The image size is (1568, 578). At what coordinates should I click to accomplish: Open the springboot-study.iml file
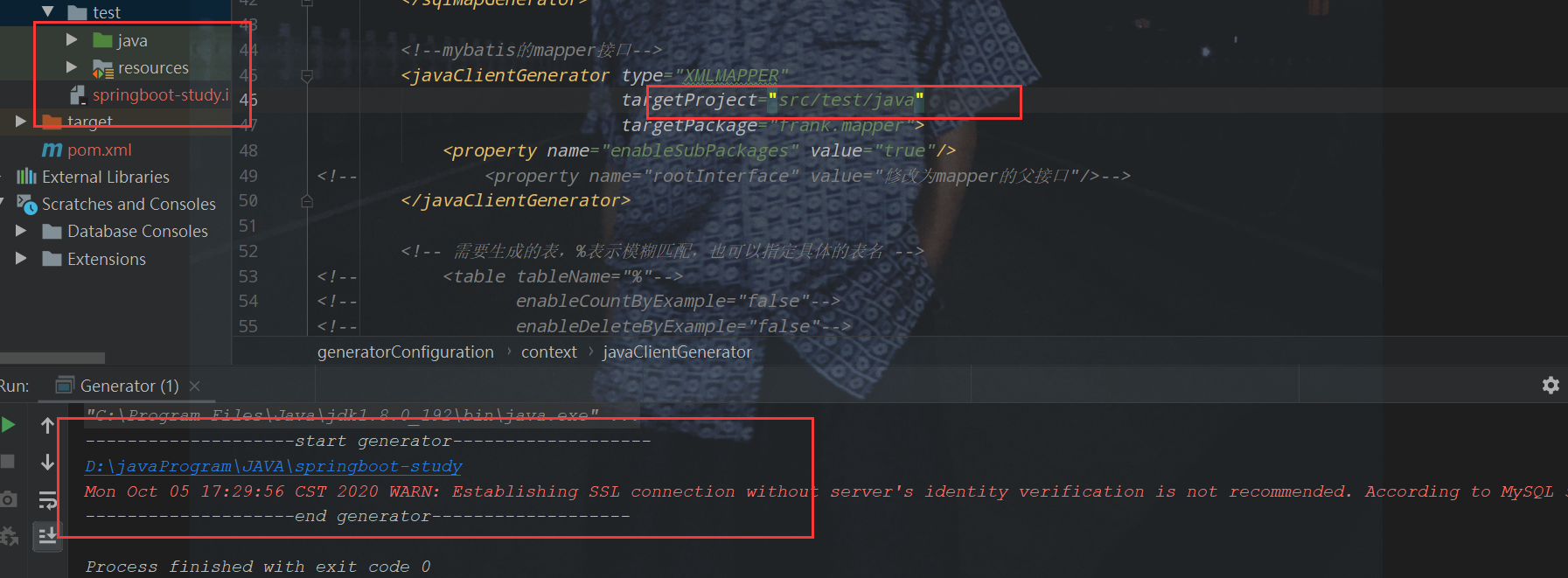(x=160, y=94)
